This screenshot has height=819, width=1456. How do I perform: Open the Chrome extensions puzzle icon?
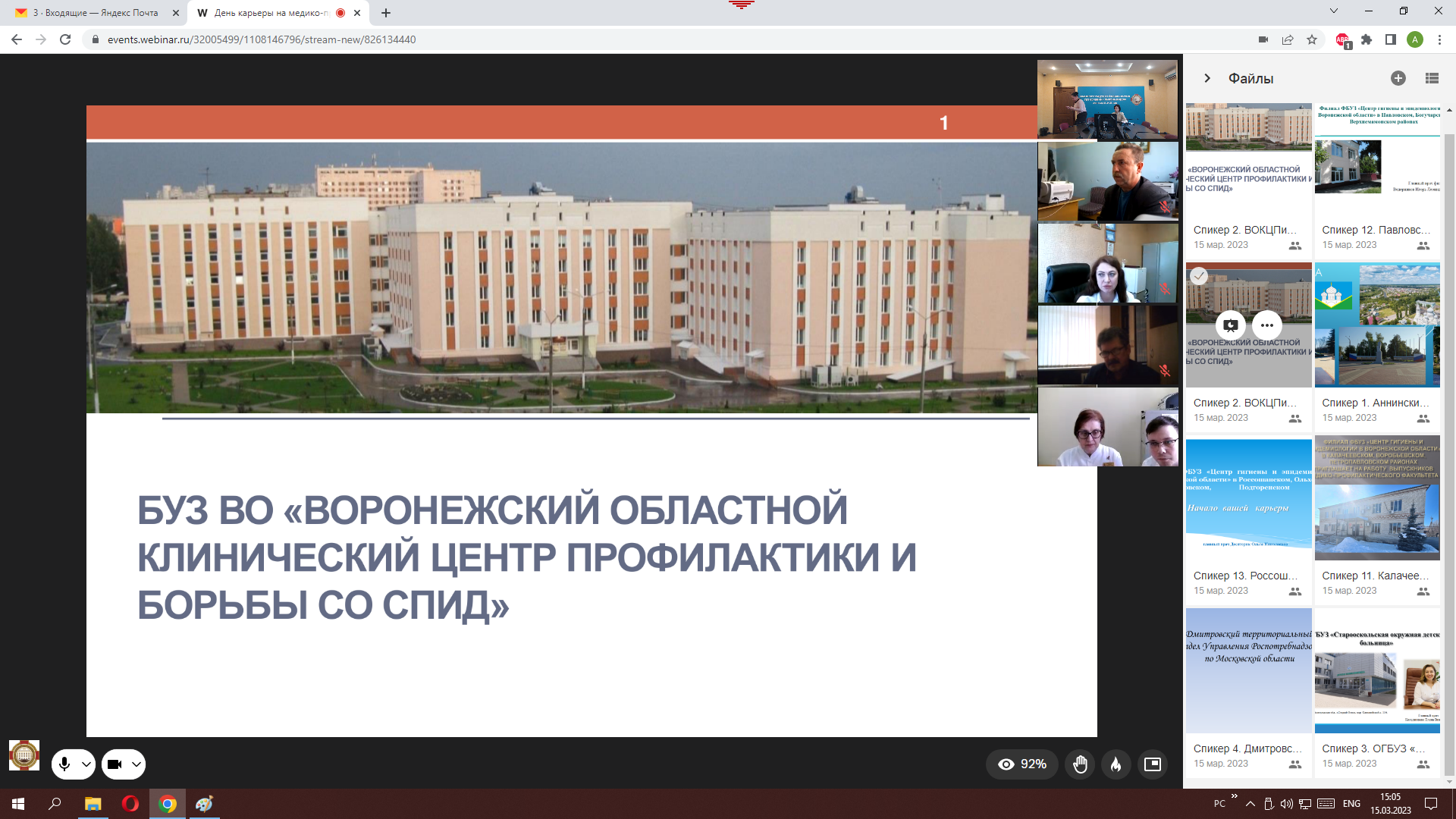pyautogui.click(x=1367, y=39)
